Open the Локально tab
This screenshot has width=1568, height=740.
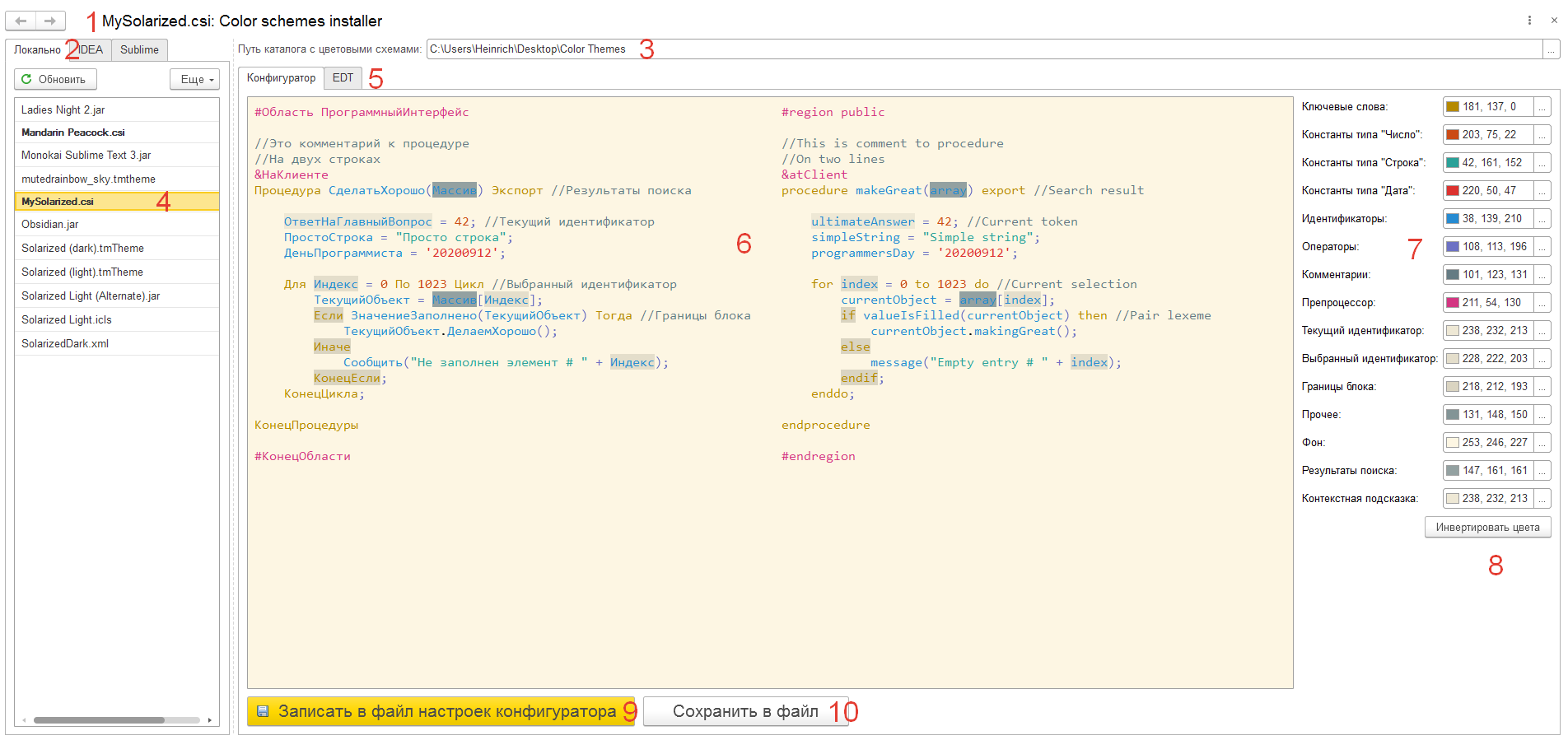pos(37,49)
